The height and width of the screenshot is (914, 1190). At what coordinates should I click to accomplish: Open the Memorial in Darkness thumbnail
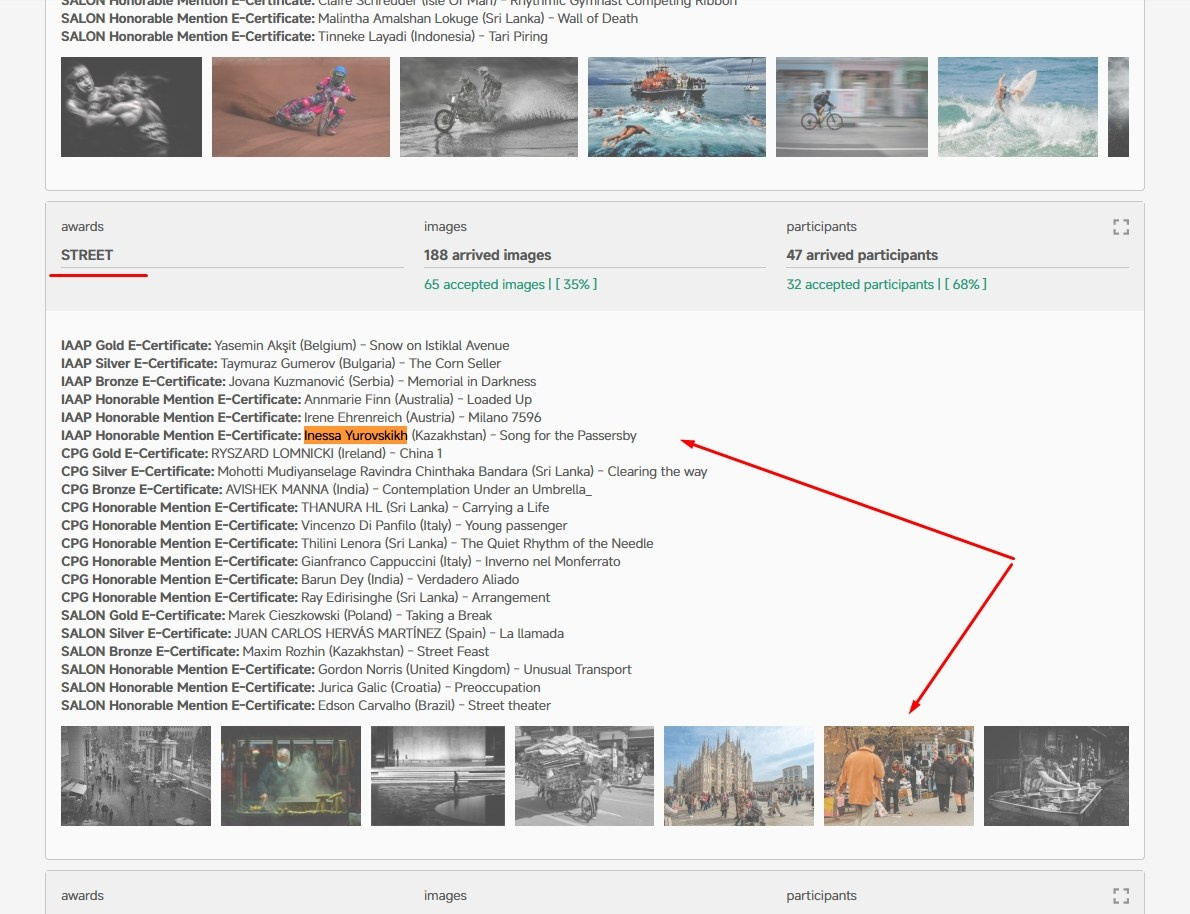[438, 776]
